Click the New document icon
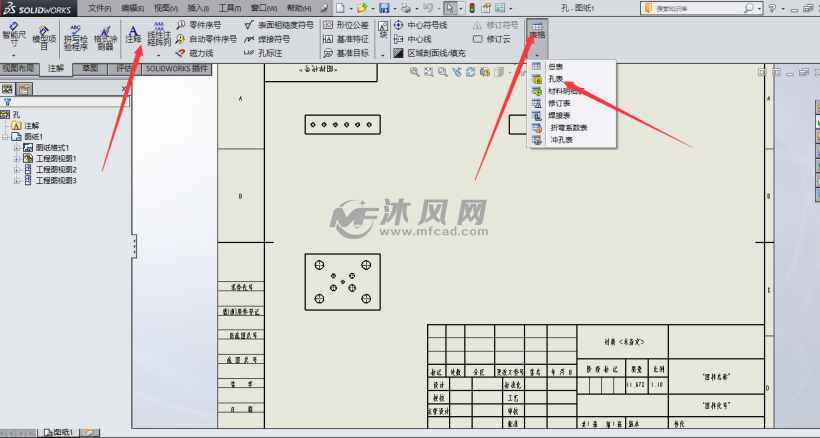The width and height of the screenshot is (820, 438). click(340, 8)
